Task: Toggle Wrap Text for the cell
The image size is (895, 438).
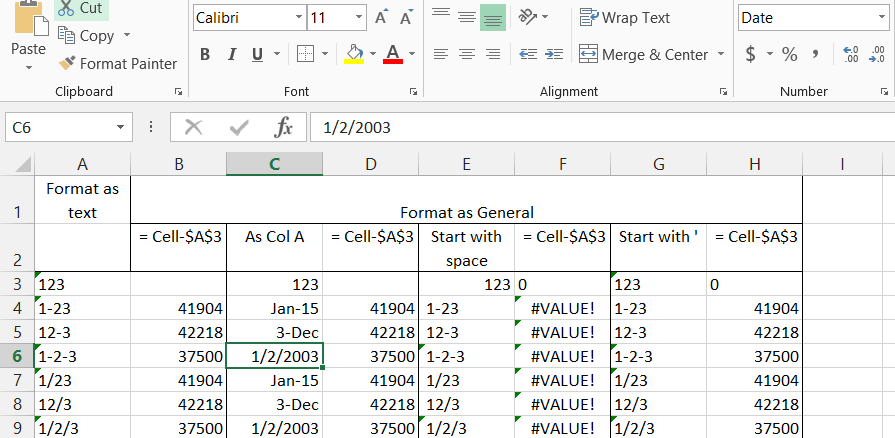Action: [x=625, y=18]
